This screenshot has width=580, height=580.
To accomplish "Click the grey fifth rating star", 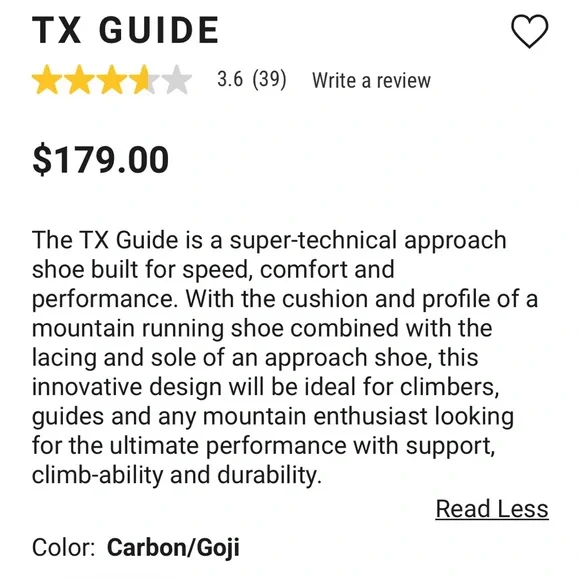I will [177, 80].
